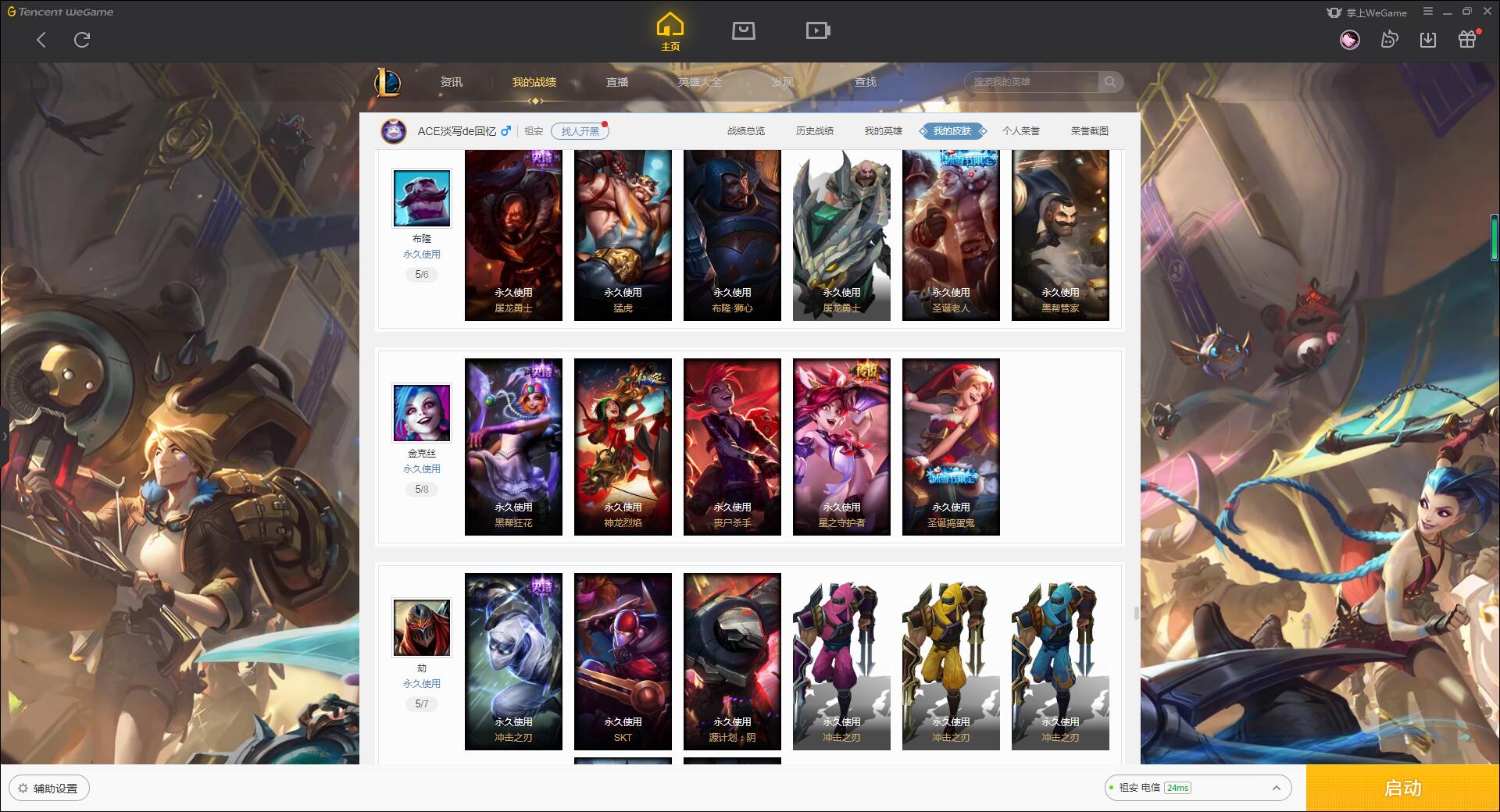Open 辅助设置 button
The image size is (1500, 812).
click(x=49, y=789)
